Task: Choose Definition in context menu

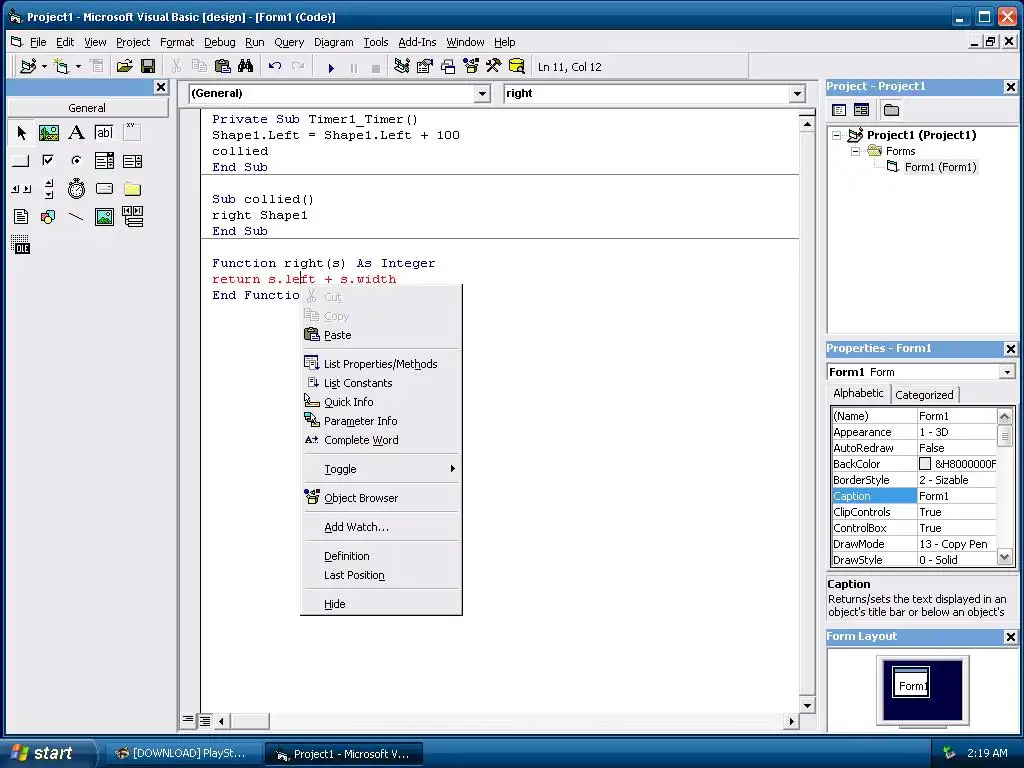Action: point(381,556)
